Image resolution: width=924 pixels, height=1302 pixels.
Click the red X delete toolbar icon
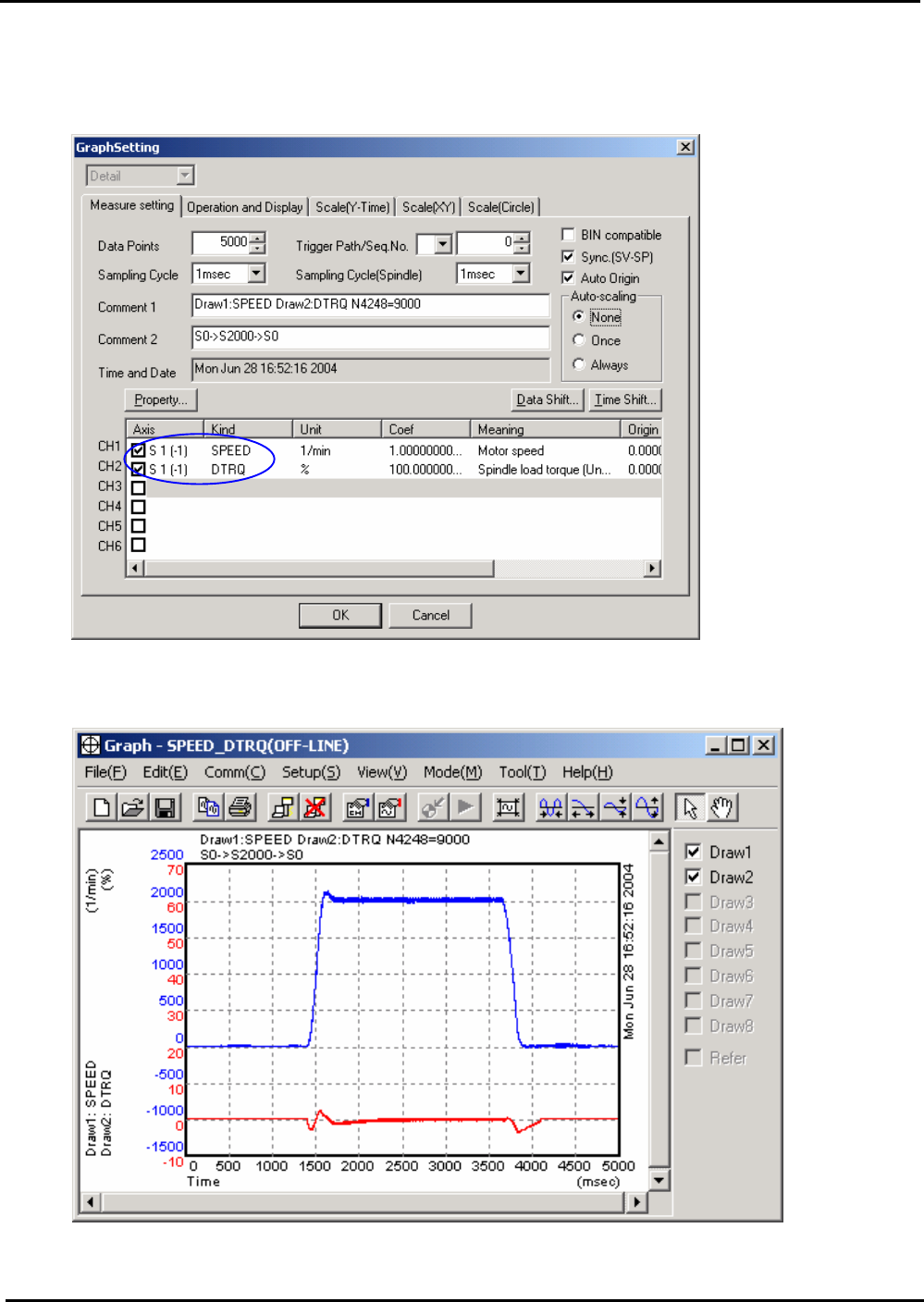pos(315,807)
